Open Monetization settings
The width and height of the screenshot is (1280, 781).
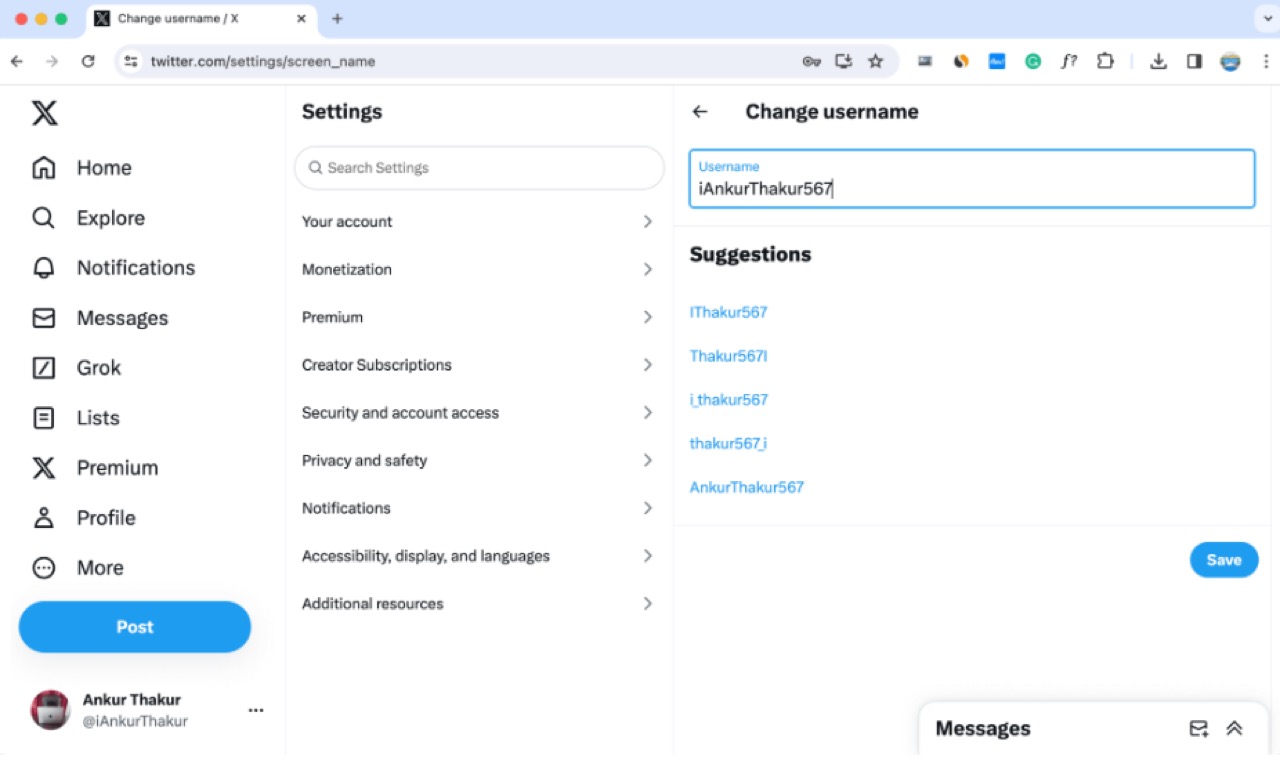click(479, 269)
